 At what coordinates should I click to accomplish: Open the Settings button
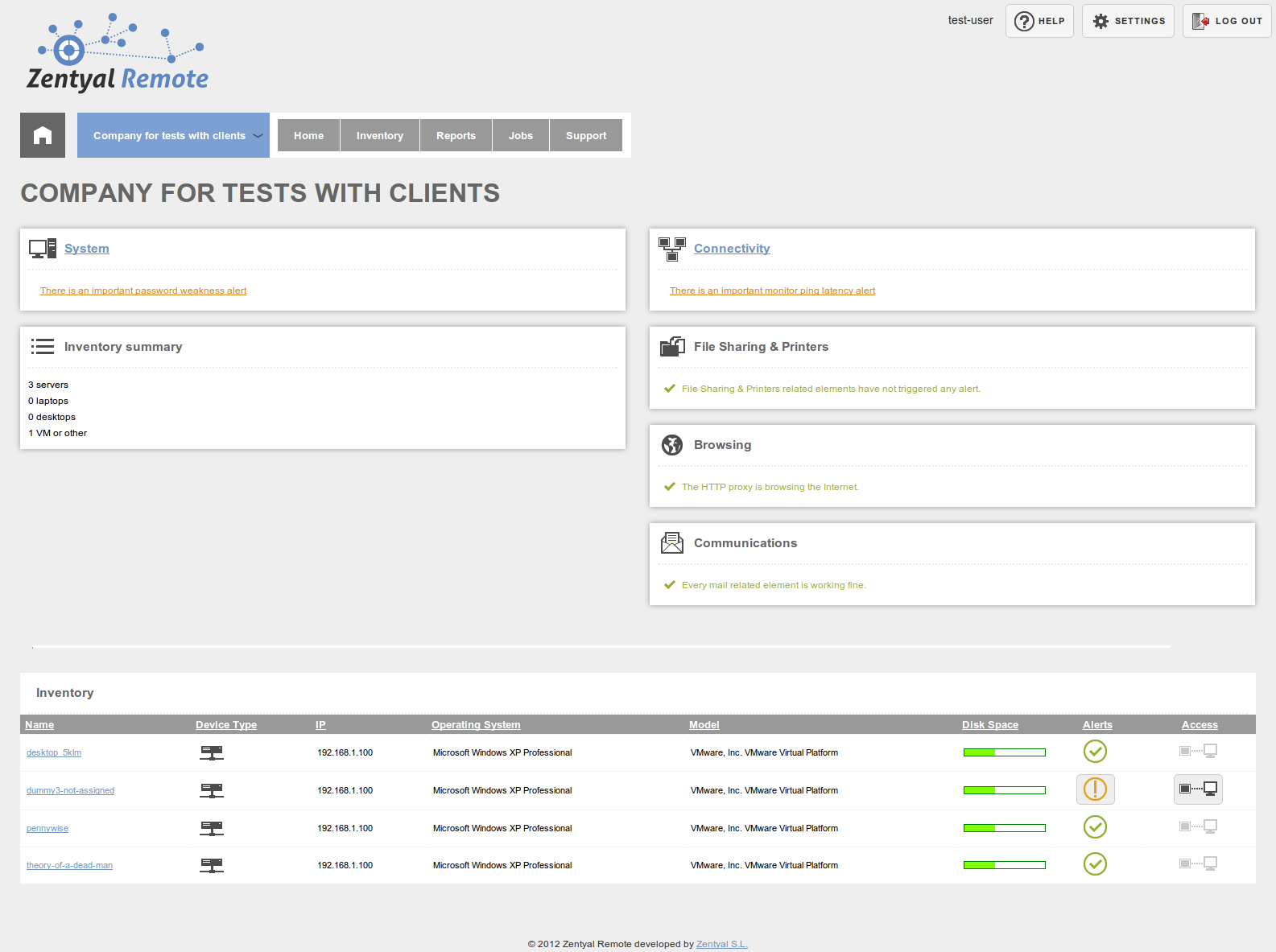click(1128, 21)
